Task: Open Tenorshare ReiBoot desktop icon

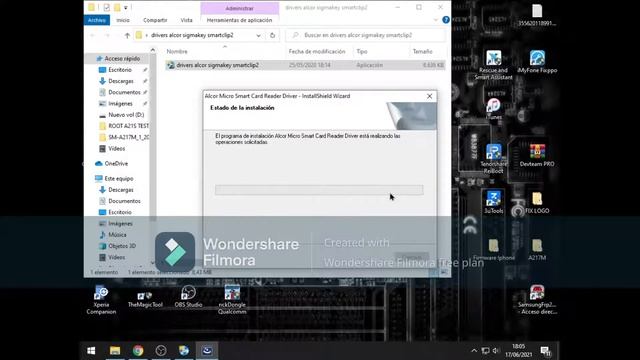Action: pos(493,159)
